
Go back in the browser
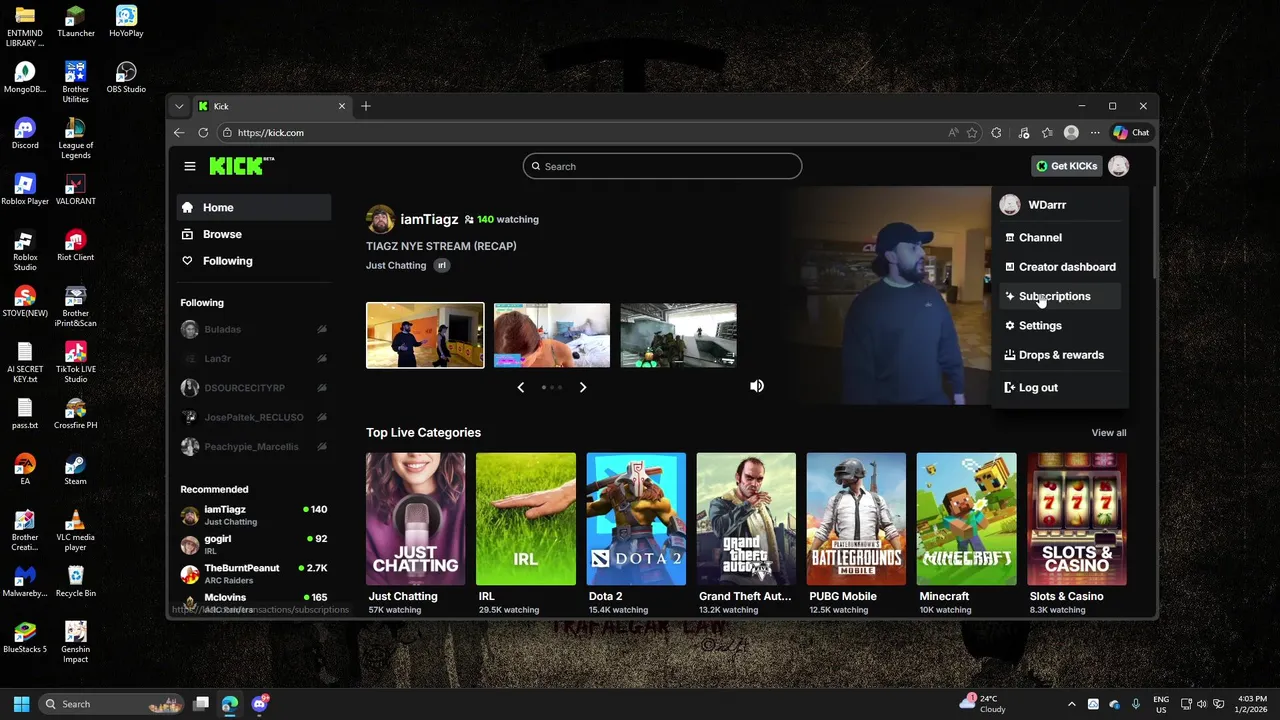coord(179,132)
